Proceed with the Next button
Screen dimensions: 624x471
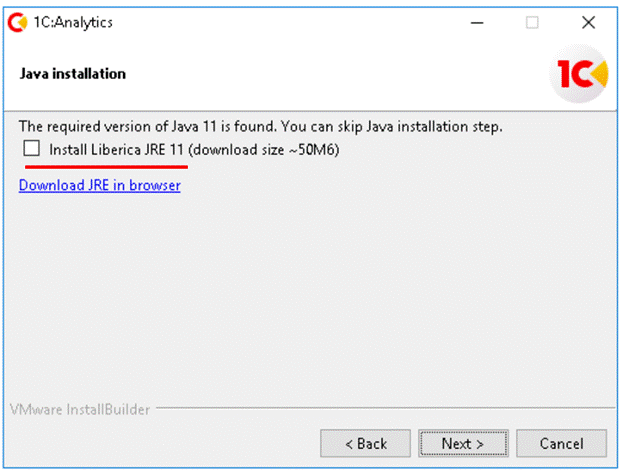[x=463, y=442]
